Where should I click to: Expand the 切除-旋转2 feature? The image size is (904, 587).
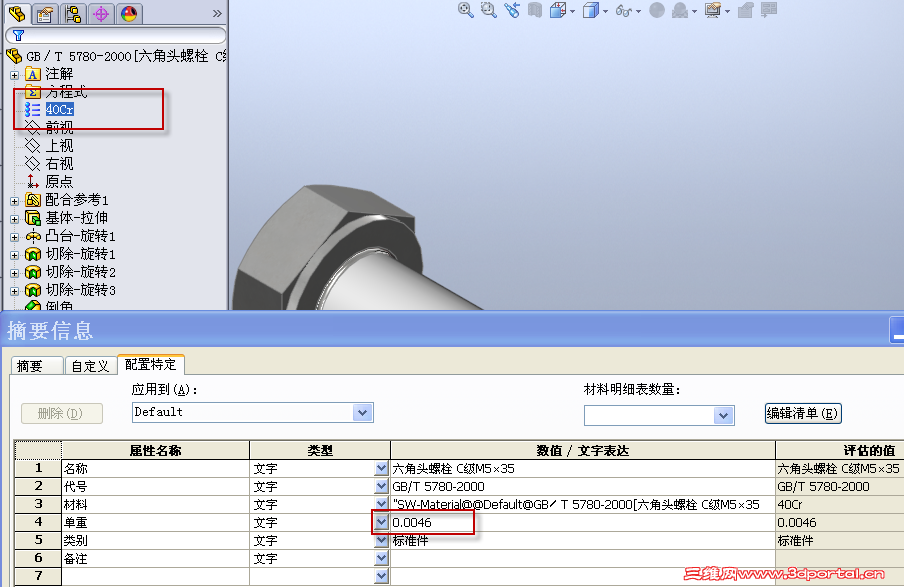[x=14, y=273]
